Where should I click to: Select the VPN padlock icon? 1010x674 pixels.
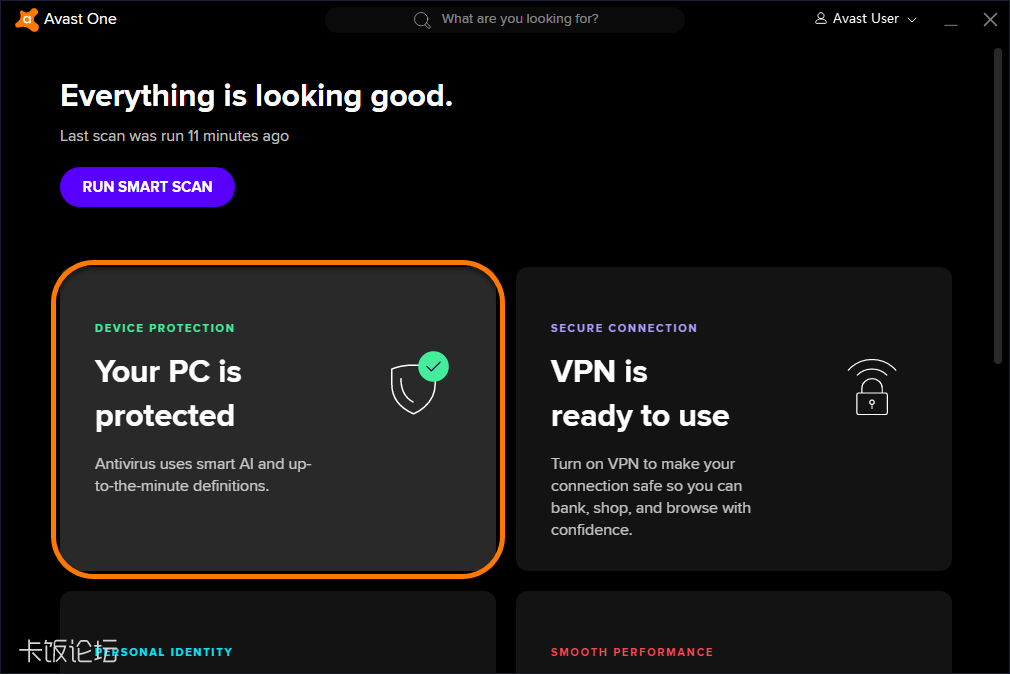click(x=871, y=387)
